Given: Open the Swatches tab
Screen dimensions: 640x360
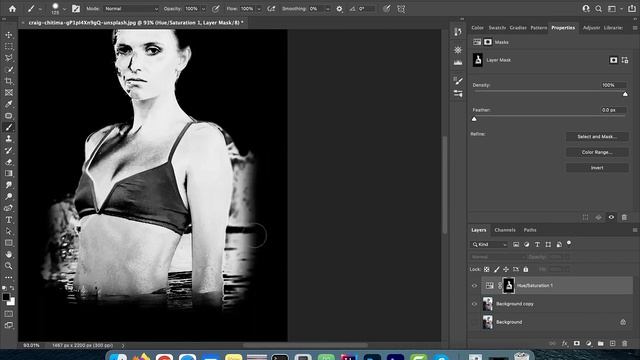Looking at the screenshot, I should point(497,28).
